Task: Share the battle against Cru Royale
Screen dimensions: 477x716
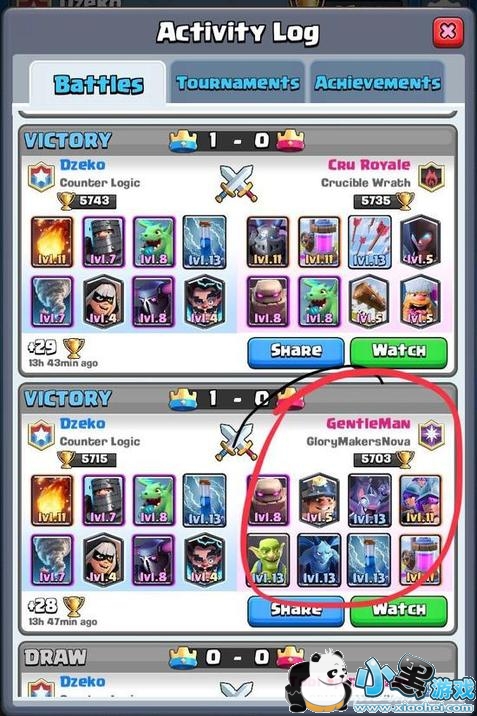Action: [x=296, y=352]
